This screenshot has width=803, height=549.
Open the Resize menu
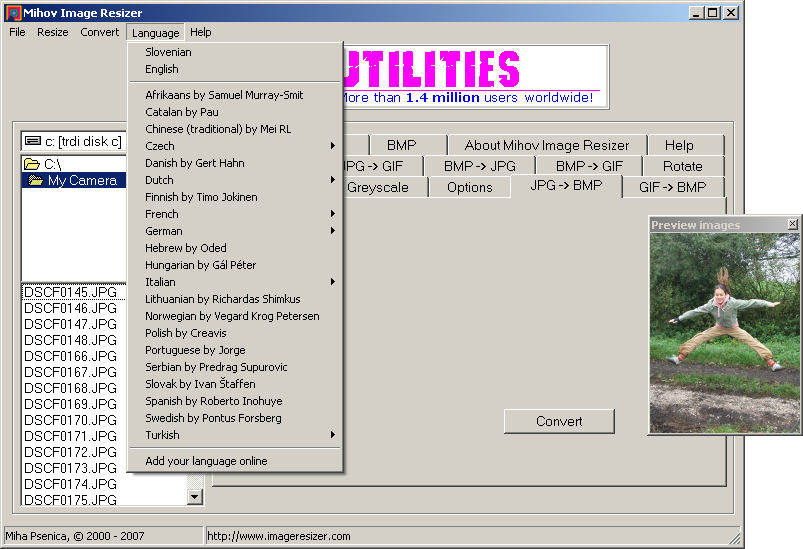pos(53,32)
